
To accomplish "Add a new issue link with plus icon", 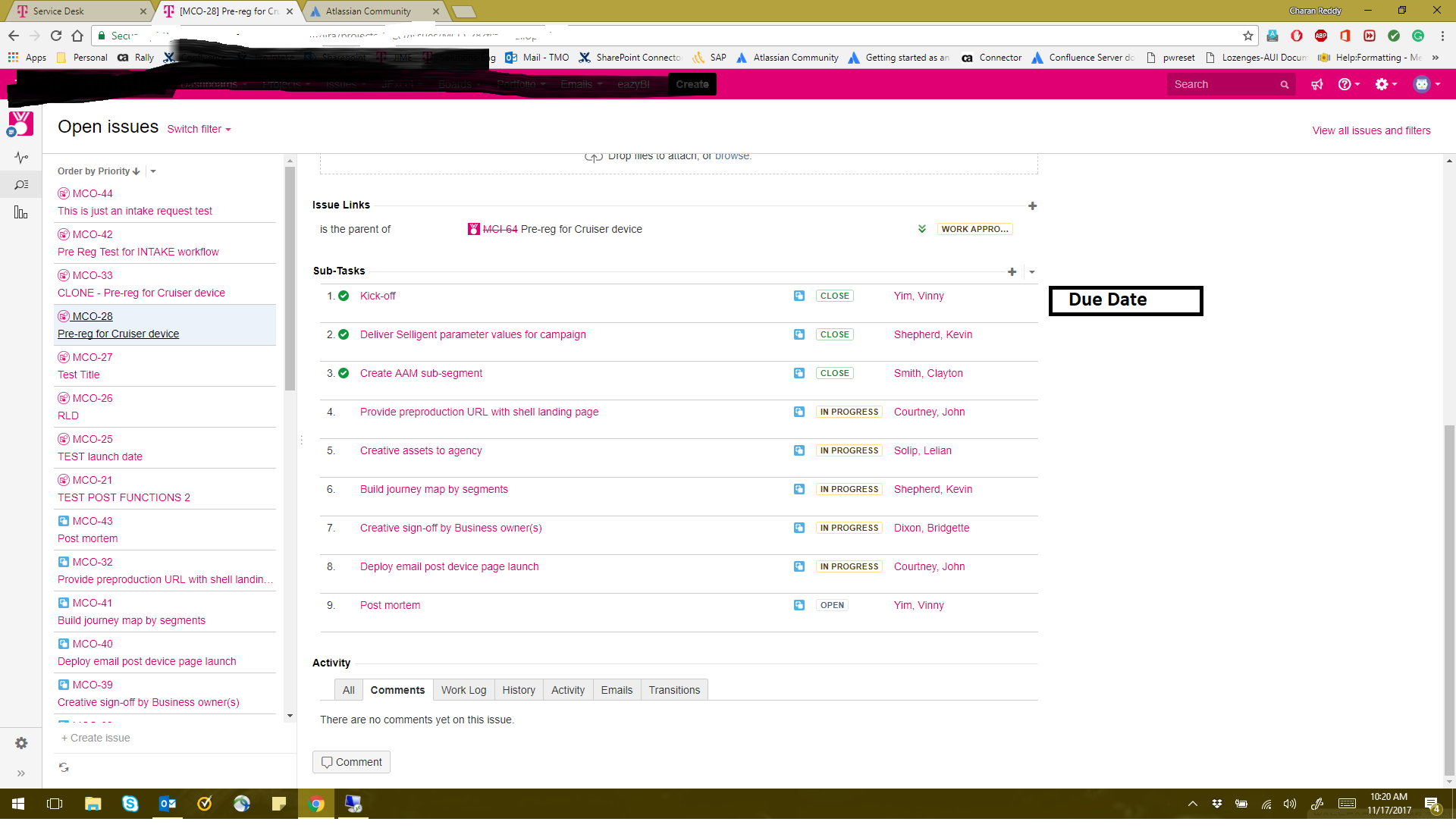I will click(x=1032, y=205).
